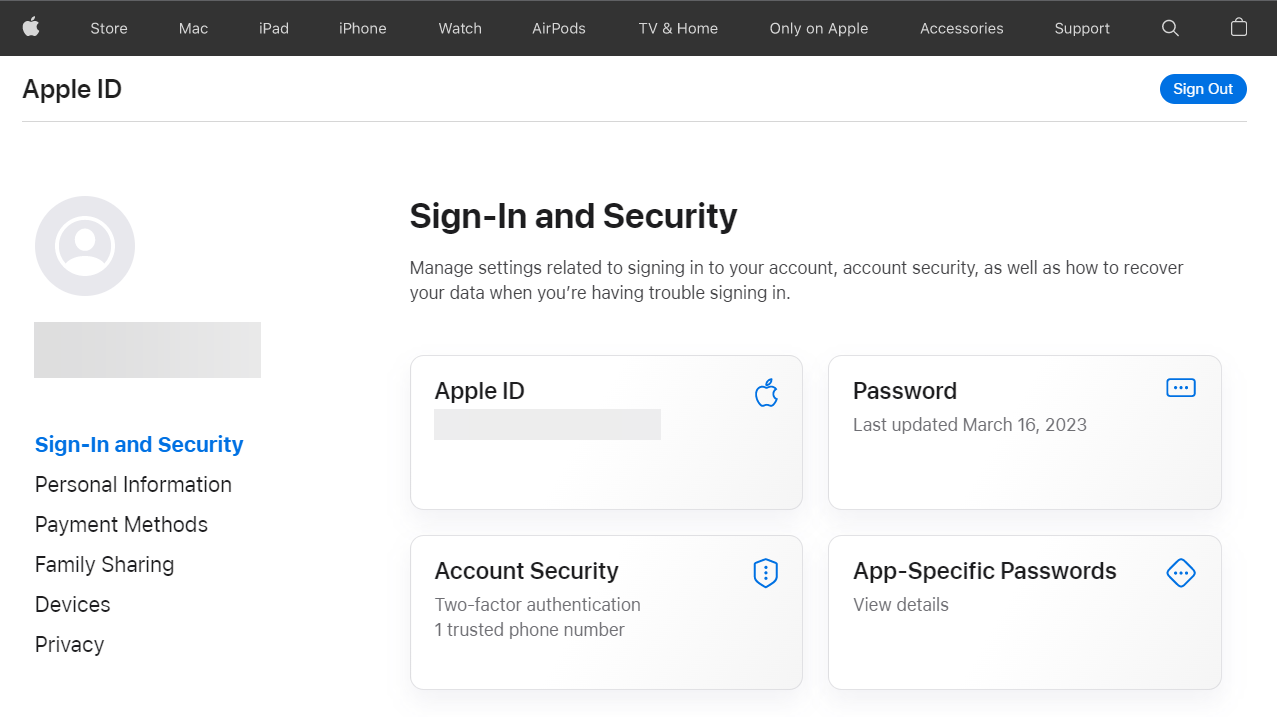
Task: Select AirPods in the top navigation
Action: [x=559, y=28]
